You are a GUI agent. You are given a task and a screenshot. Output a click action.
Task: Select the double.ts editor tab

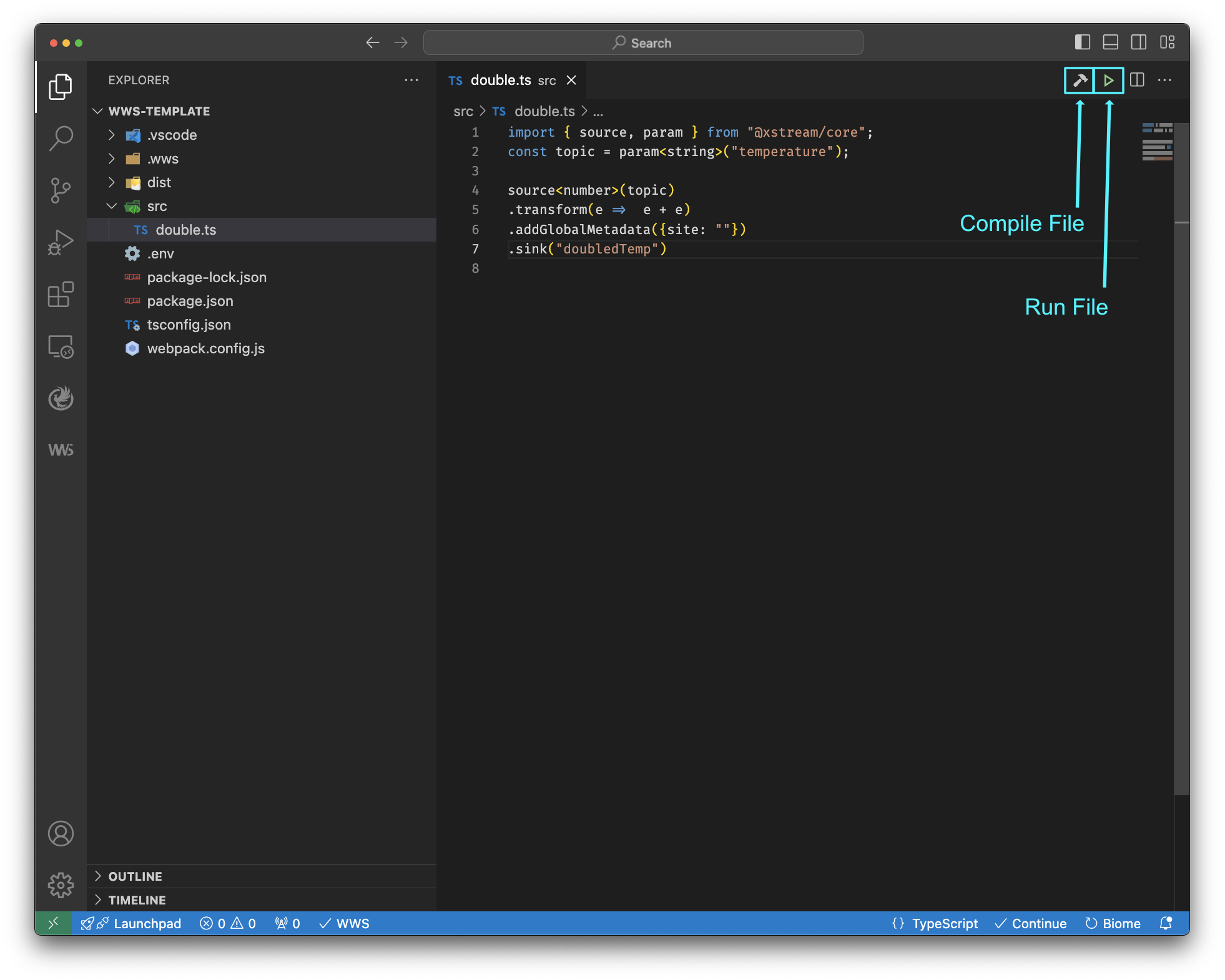pyautogui.click(x=501, y=81)
